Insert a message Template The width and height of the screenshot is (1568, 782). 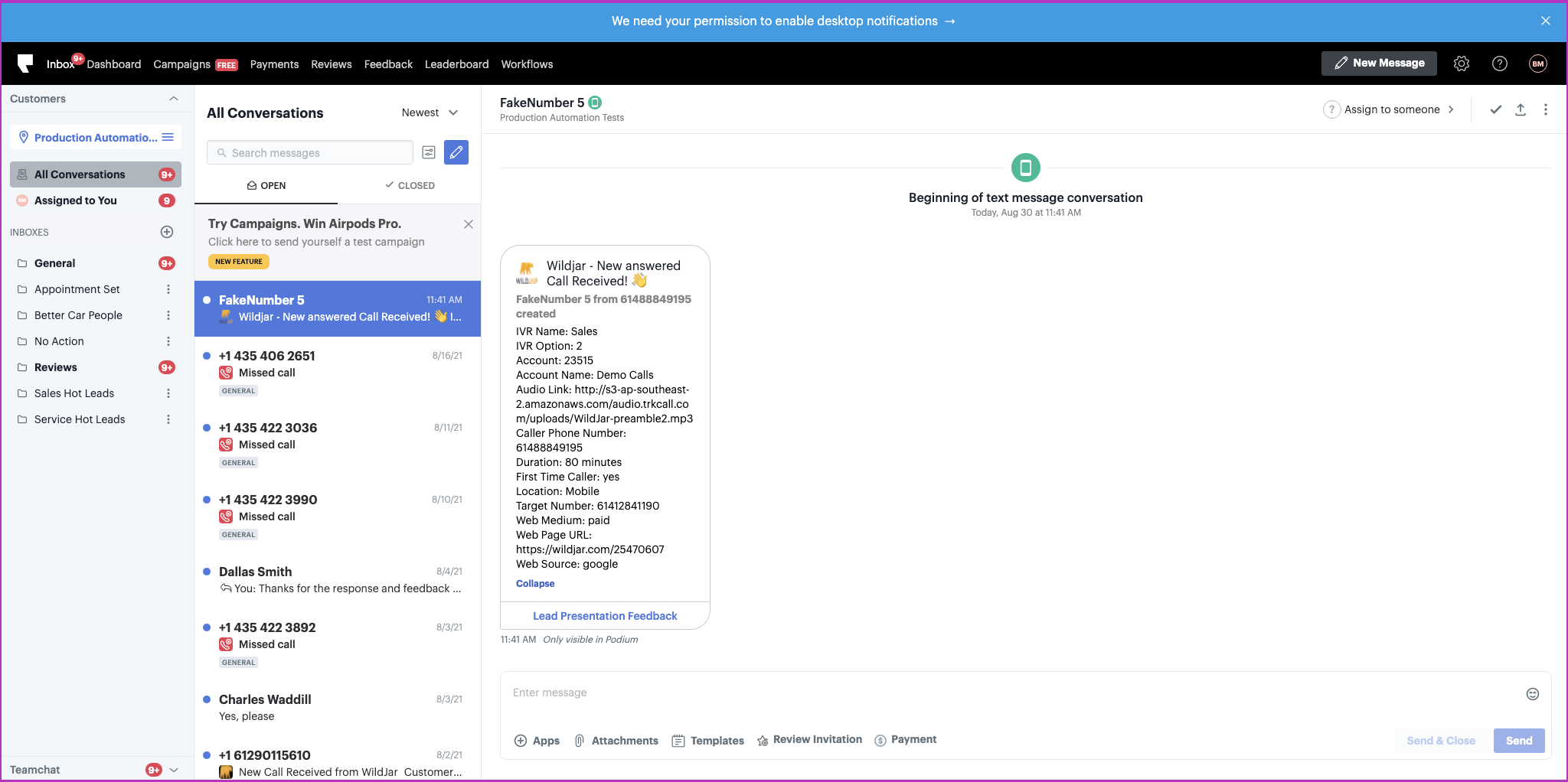[707, 740]
